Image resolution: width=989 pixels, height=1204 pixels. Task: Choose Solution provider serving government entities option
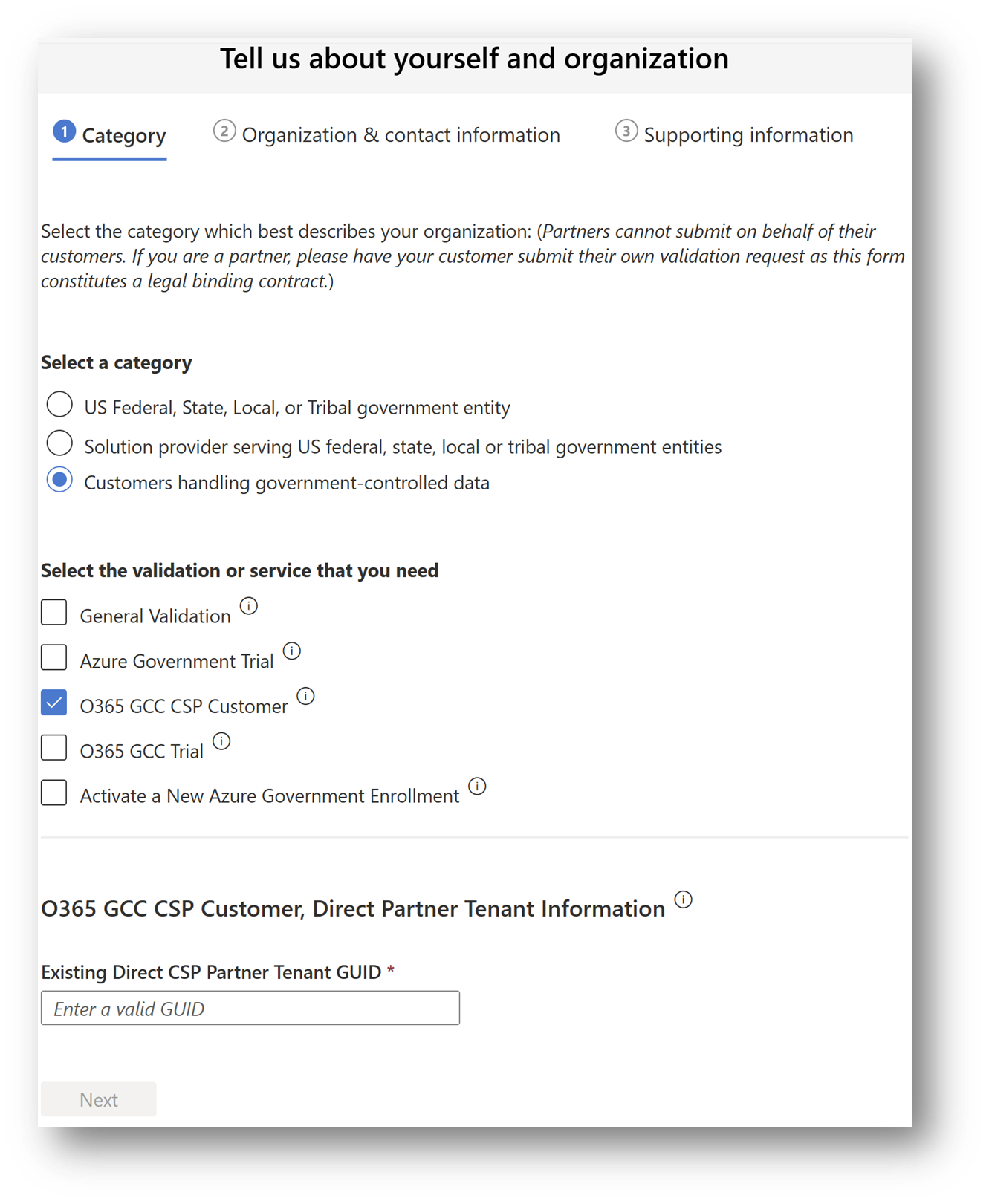[x=59, y=443]
